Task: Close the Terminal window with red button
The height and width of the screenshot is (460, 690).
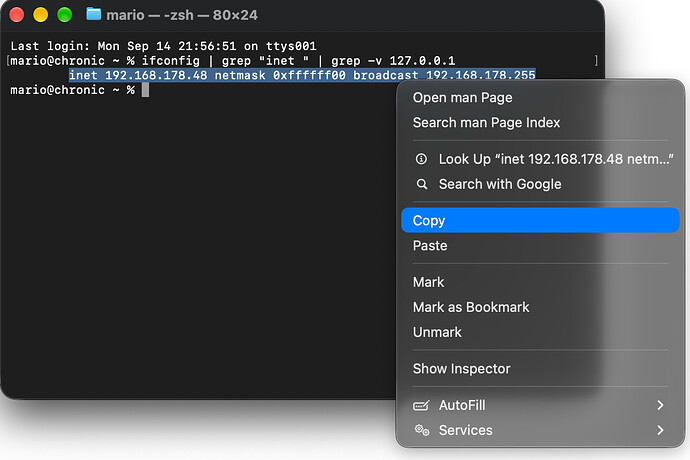Action: tap(17, 15)
